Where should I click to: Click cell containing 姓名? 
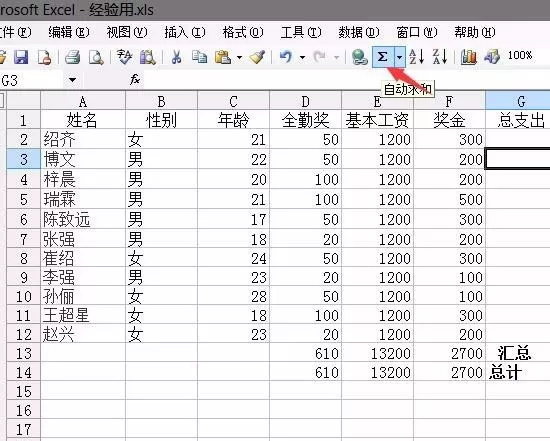tap(83, 120)
